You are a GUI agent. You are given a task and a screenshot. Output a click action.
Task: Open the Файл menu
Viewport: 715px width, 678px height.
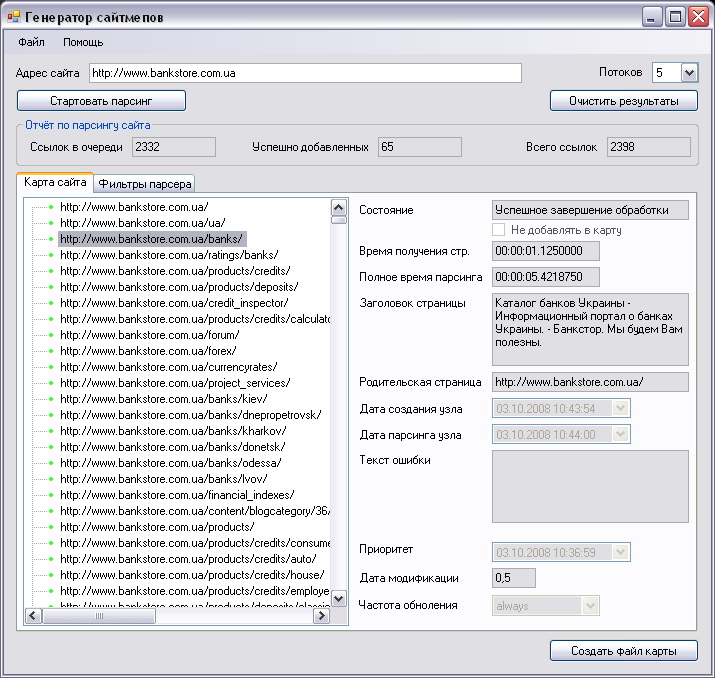pos(31,42)
